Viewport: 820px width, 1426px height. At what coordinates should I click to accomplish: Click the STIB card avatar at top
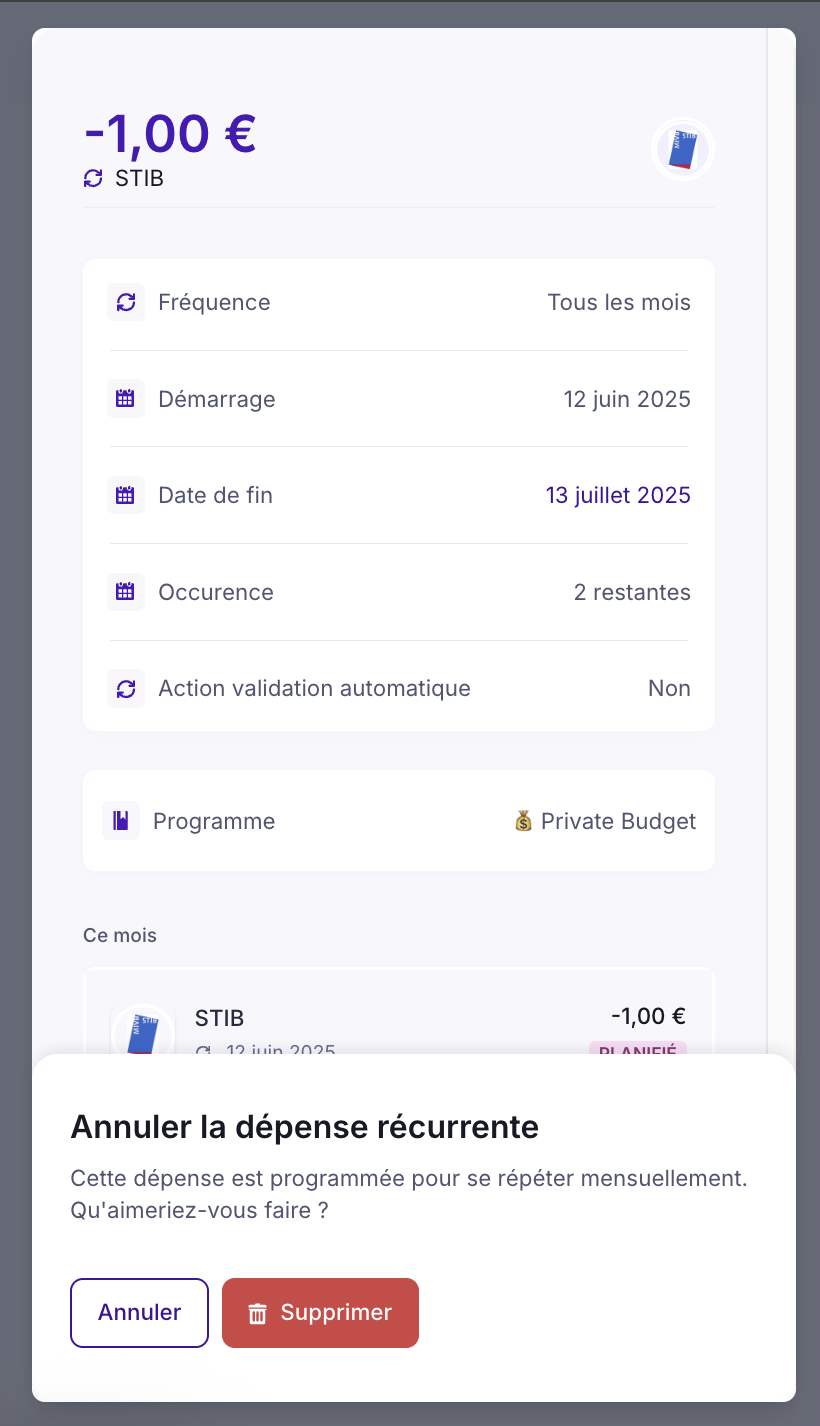(683, 150)
